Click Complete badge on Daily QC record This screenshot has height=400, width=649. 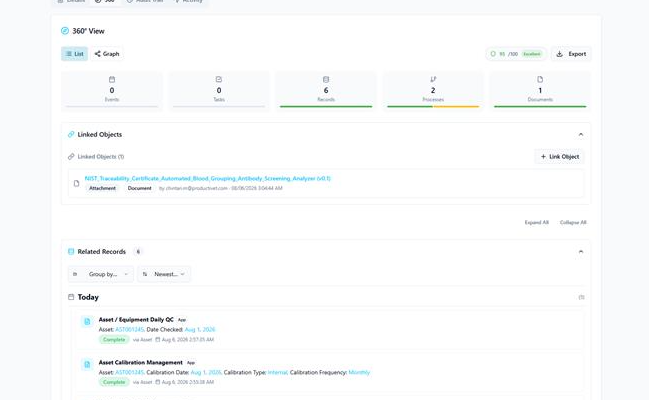[x=114, y=340]
